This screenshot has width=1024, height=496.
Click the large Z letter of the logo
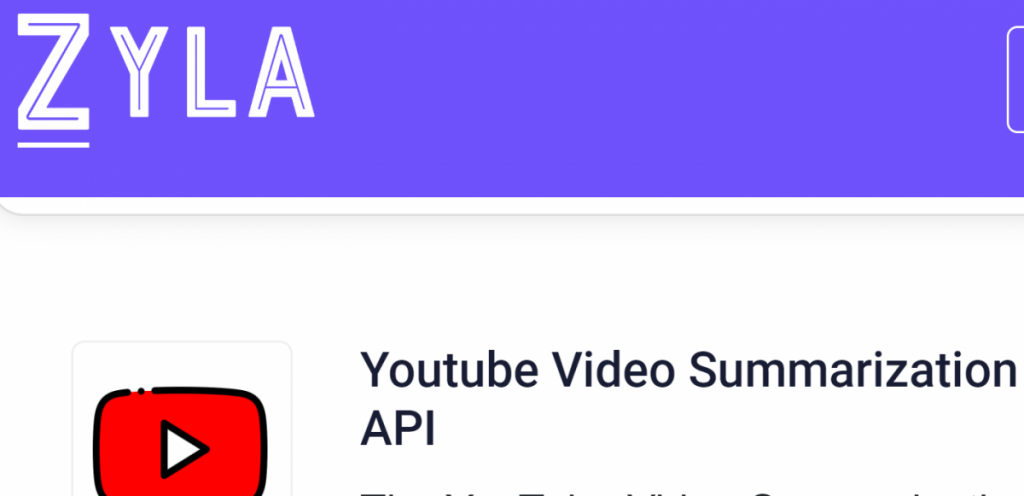coord(54,72)
